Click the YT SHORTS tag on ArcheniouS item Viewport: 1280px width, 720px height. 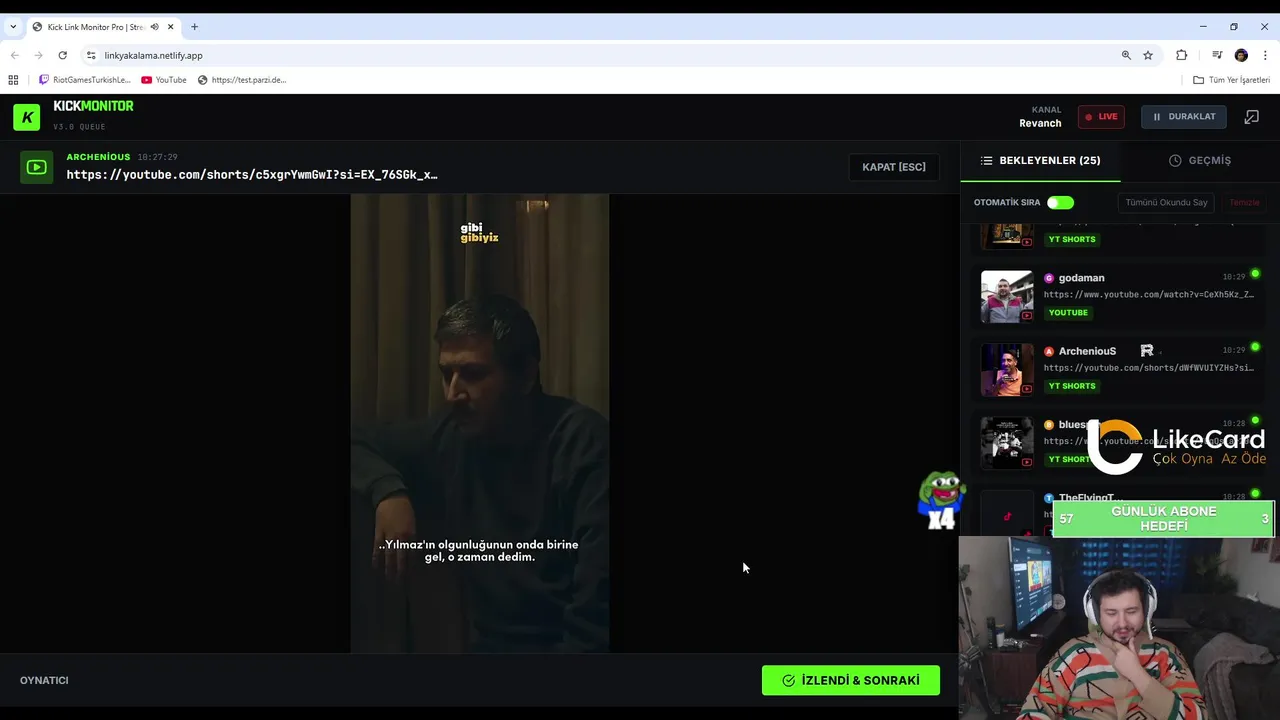[x=1072, y=386]
